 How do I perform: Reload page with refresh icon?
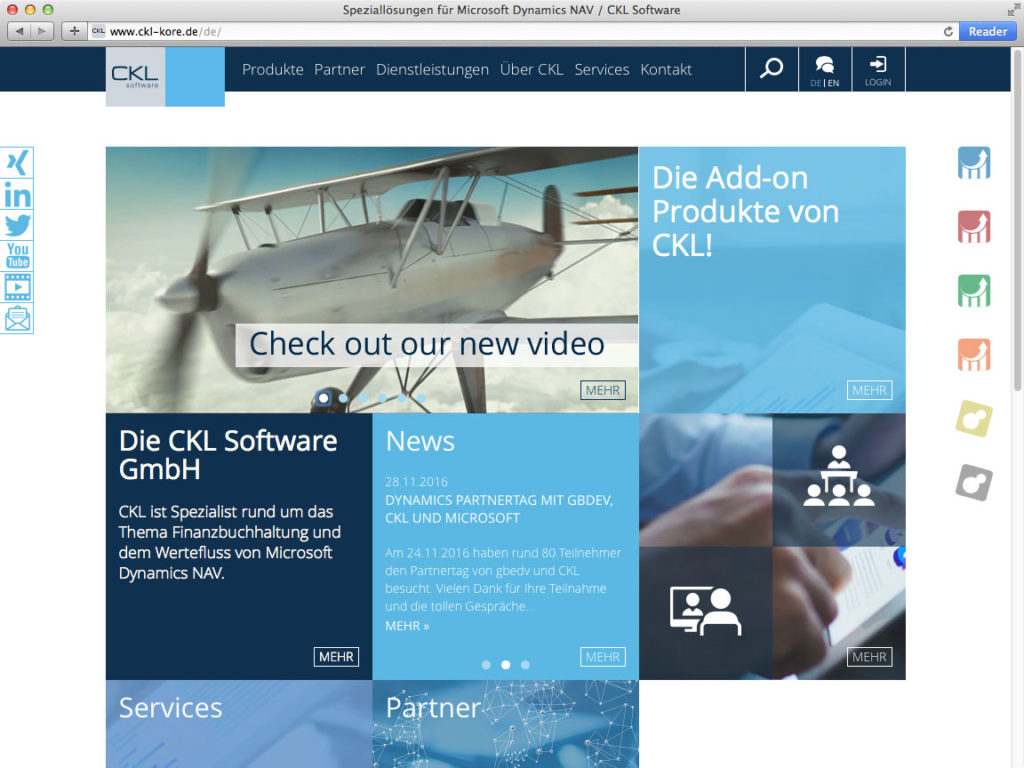coord(948,31)
